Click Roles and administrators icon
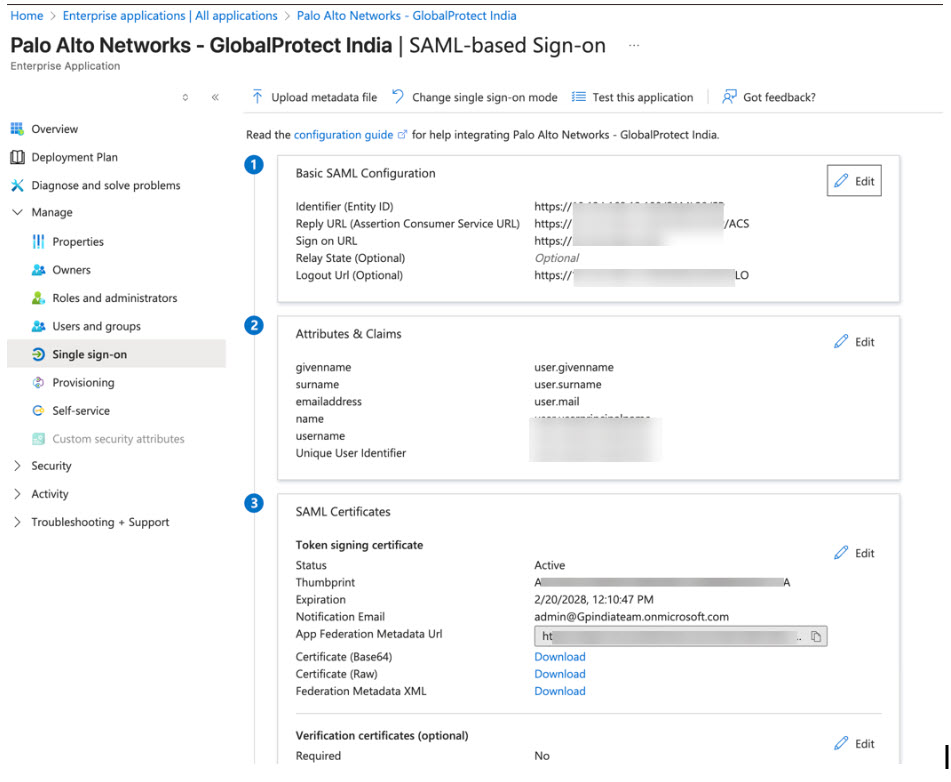Viewport: 951px width, 782px height. click(x=39, y=298)
